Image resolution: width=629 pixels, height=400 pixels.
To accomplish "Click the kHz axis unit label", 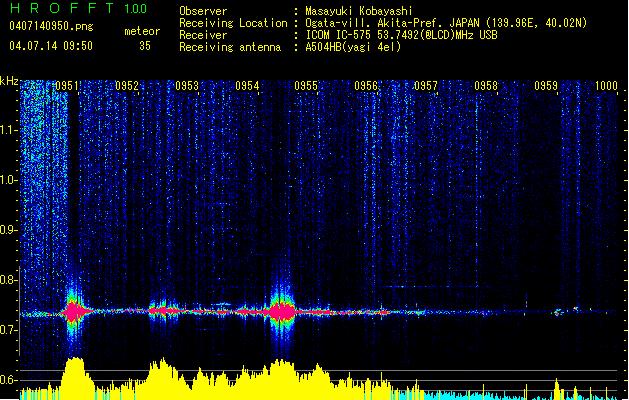I will click(x=9, y=81).
